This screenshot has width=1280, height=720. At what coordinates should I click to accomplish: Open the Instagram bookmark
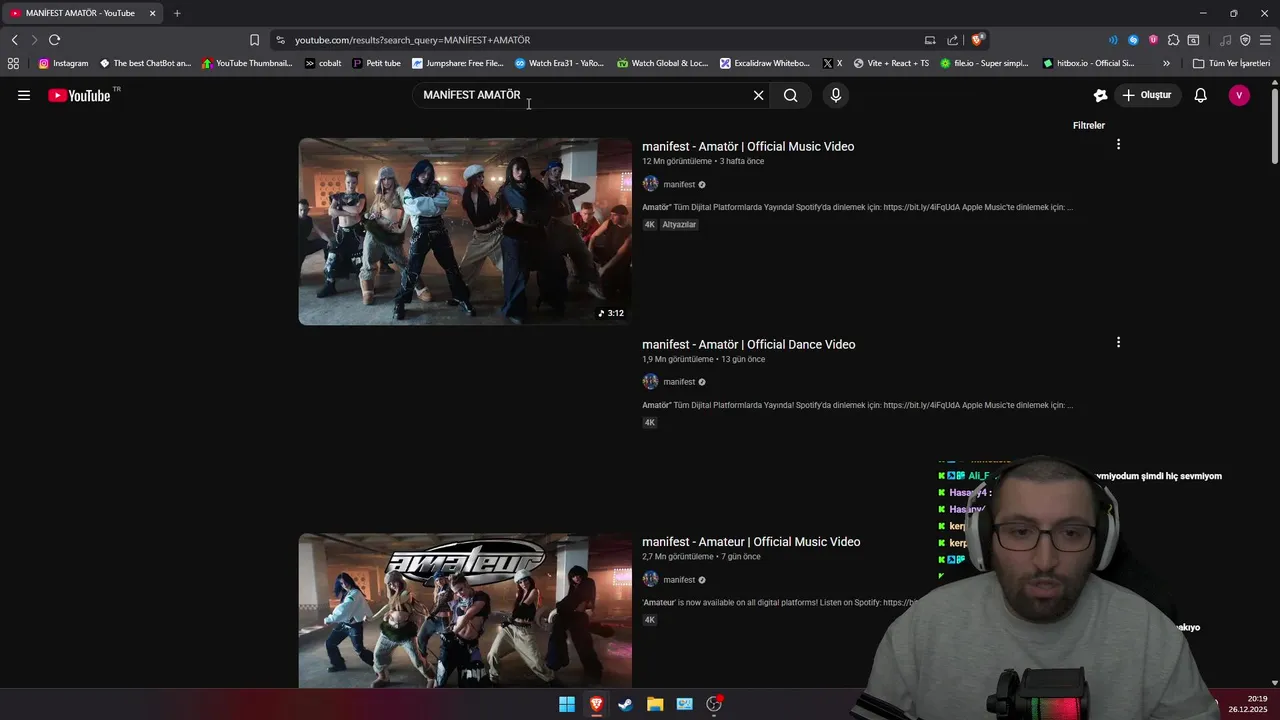63,63
